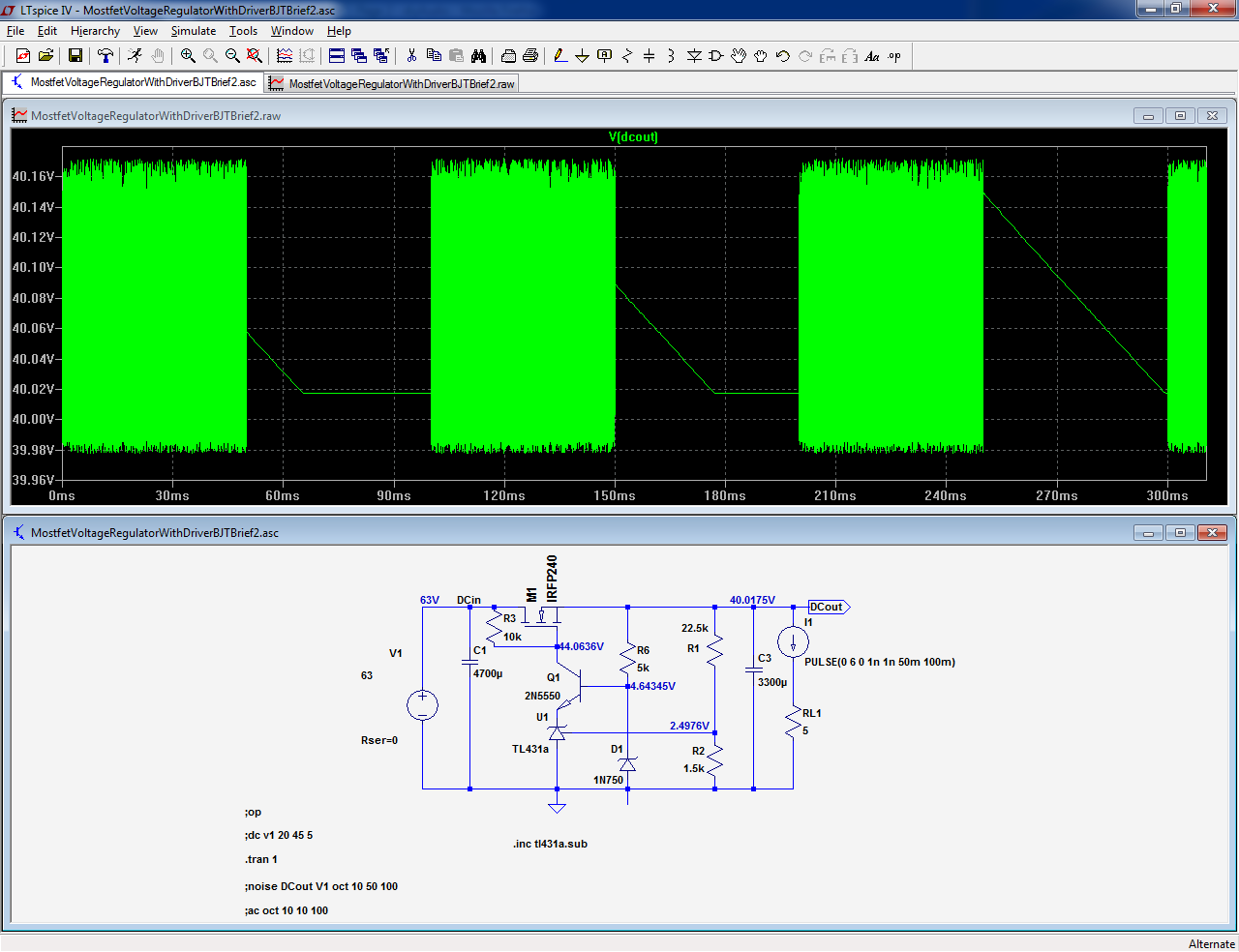
Task: Select the Cut scissors tool
Action: 411,56
